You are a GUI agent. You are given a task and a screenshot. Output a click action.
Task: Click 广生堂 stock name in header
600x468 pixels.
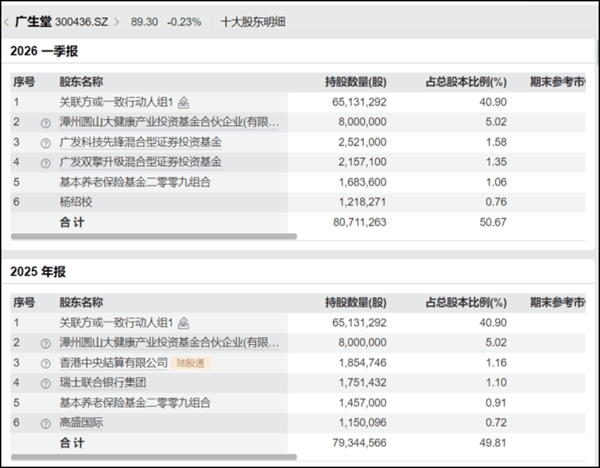33,22
